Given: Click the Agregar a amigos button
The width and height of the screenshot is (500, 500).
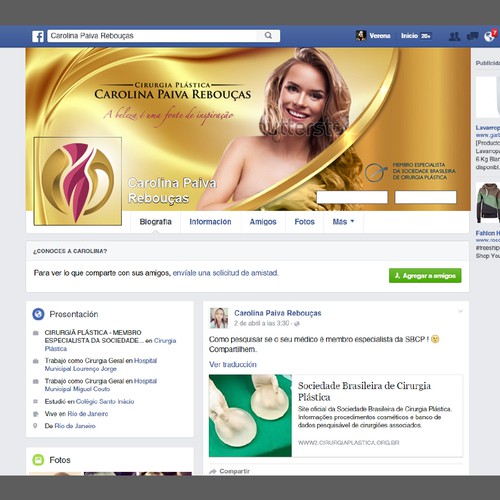Looking at the screenshot, I should click(425, 276).
